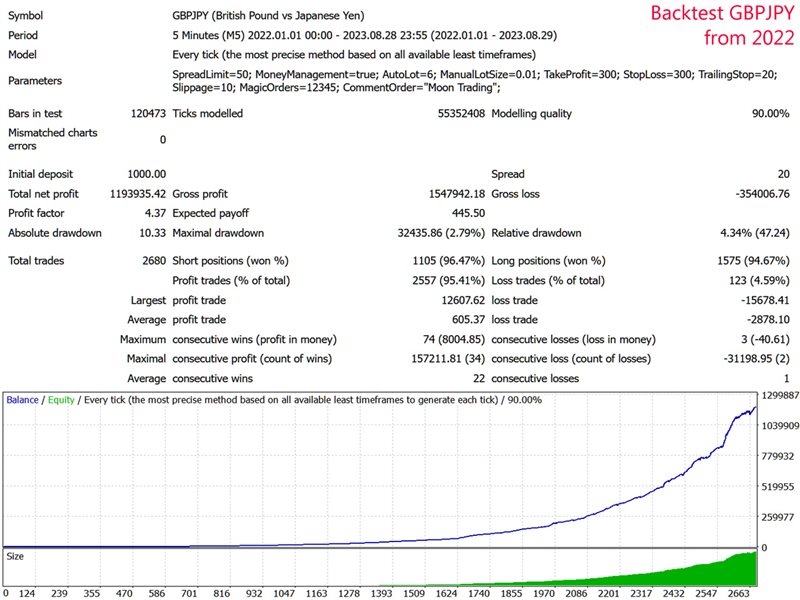The width and height of the screenshot is (800, 600).
Task: Click the Expected payoff value 445.50
Action: pyautogui.click(x=468, y=213)
